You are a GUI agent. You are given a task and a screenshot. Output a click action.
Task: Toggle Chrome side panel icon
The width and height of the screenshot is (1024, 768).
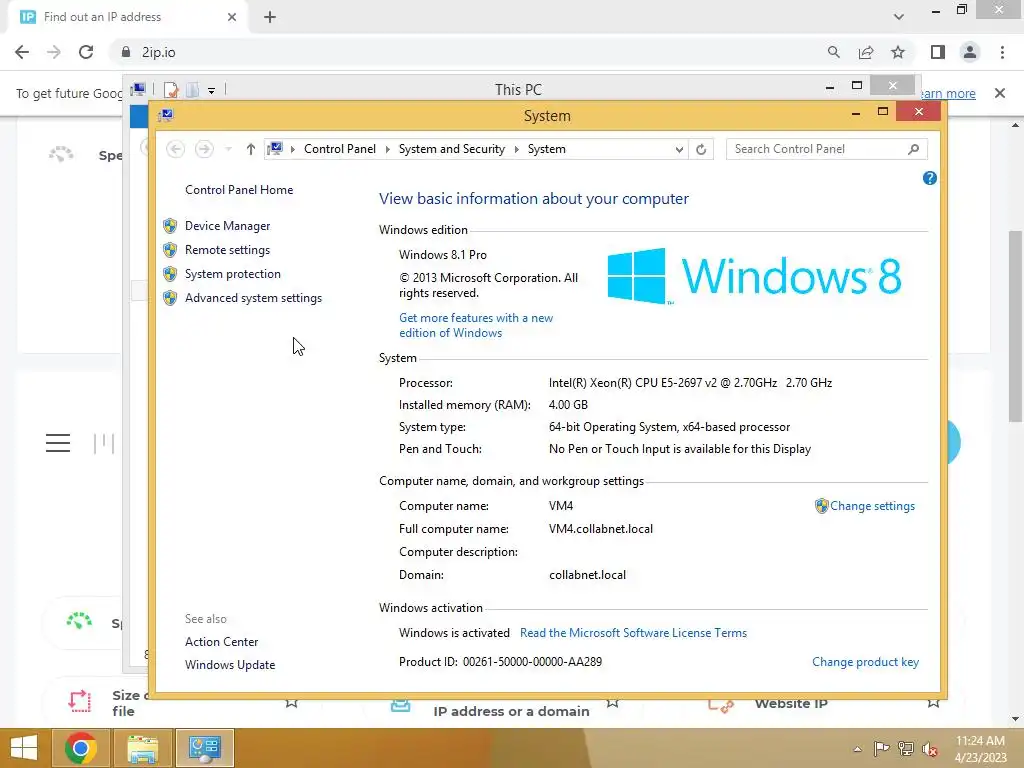(938, 52)
